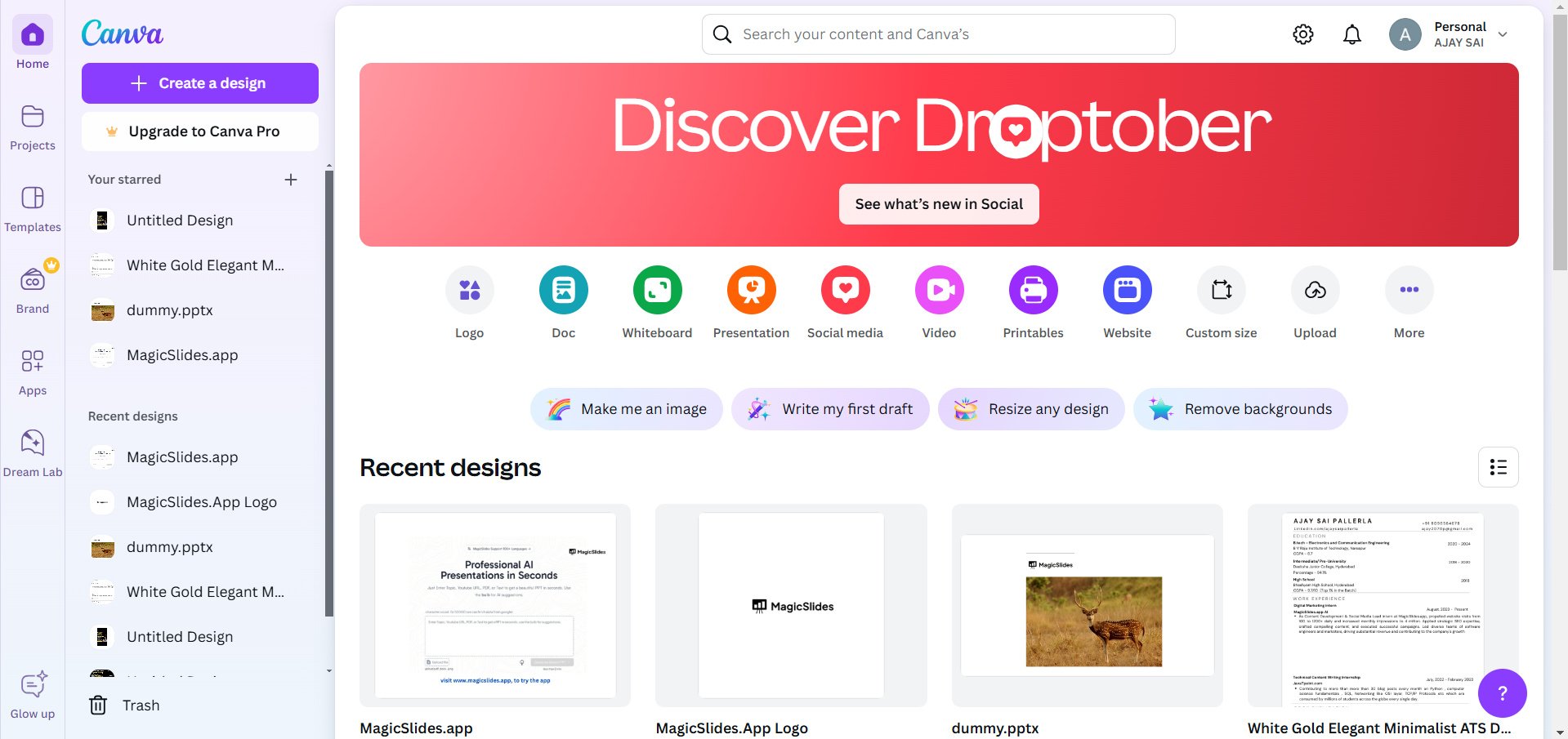Screen dimensions: 1568x739
Task: Open dummy.pptx deer design thumbnail
Action: pos(1088,605)
